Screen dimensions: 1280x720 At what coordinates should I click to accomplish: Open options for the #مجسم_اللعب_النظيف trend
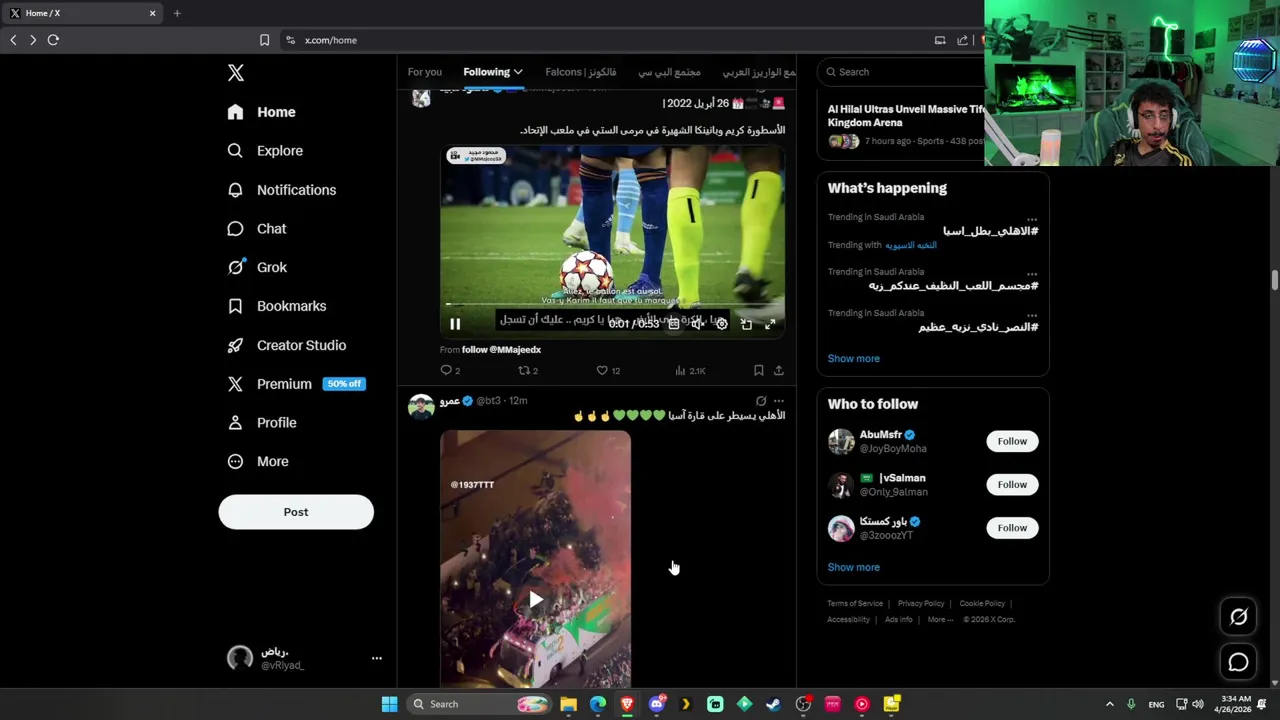1032,273
